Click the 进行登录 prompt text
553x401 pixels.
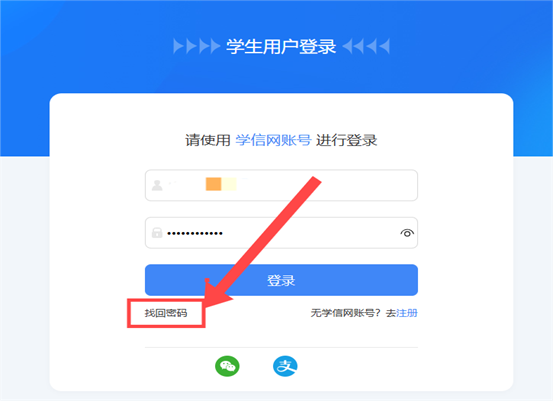[346, 140]
